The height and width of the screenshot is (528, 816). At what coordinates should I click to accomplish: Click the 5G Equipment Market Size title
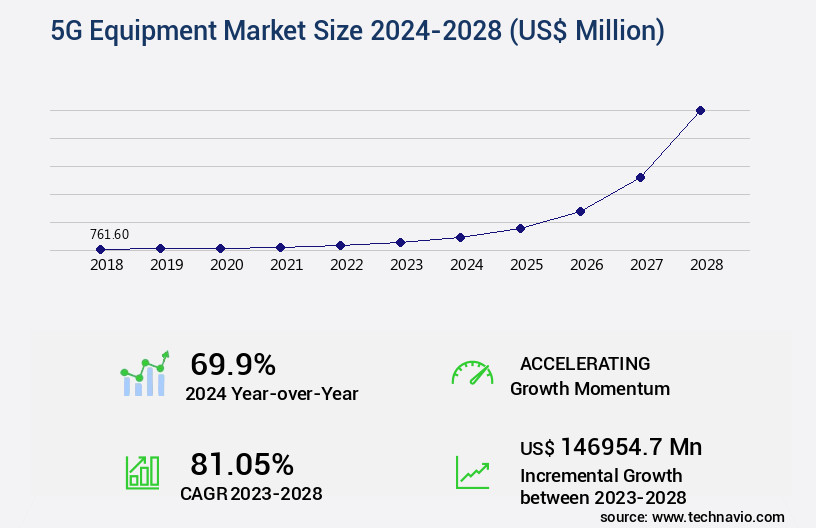(x=357, y=32)
